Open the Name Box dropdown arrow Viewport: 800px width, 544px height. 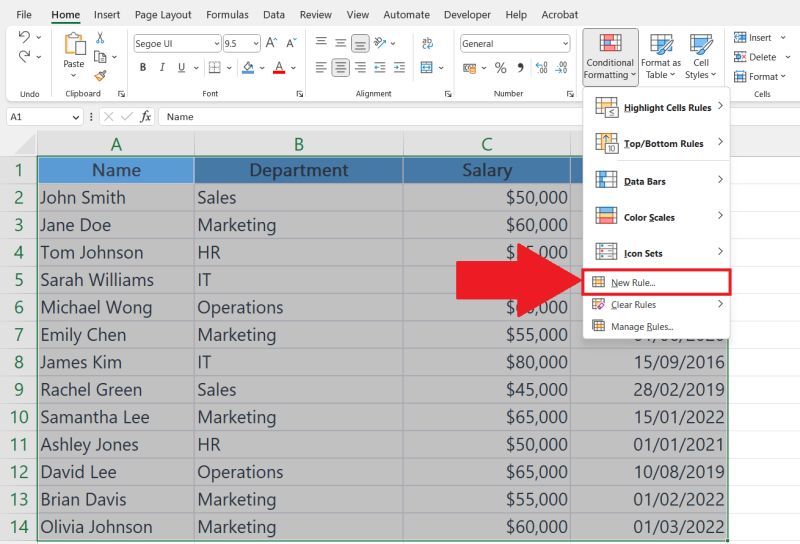coord(76,117)
